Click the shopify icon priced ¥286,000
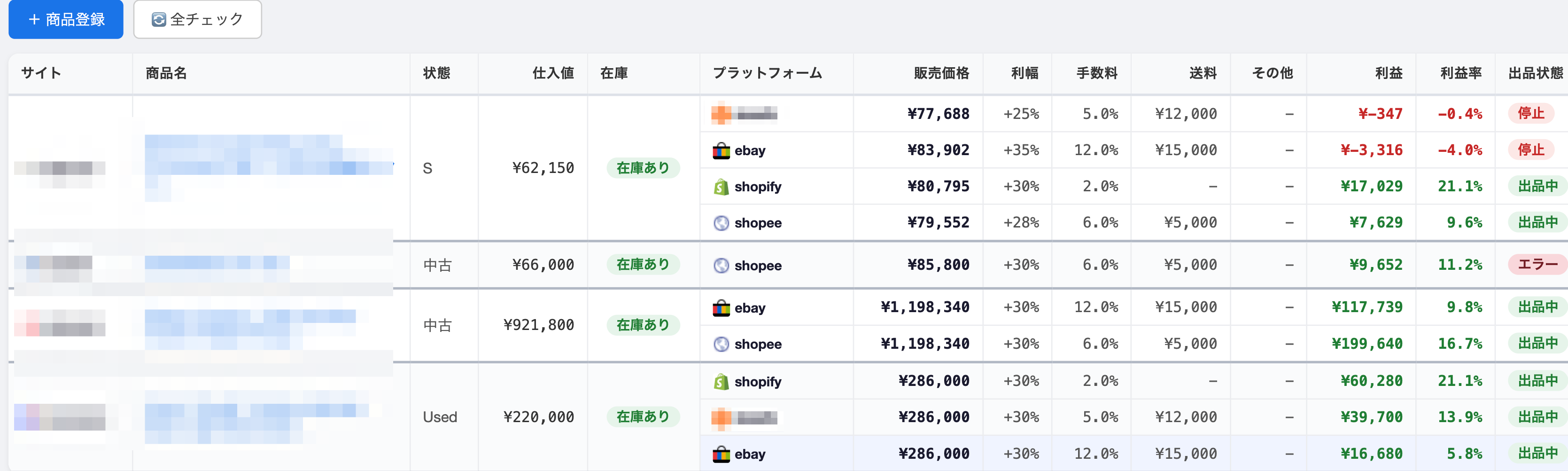Screen dimensions: 1568x471 coord(721,381)
